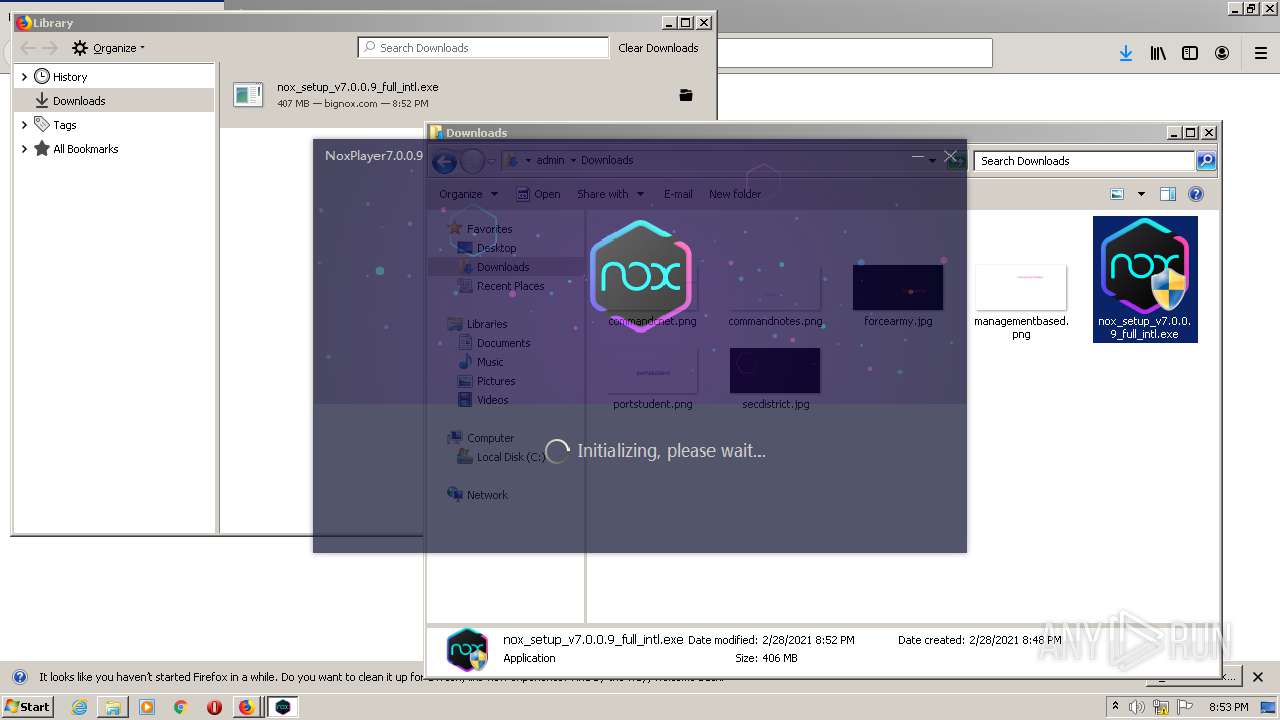Launch Chrome from the taskbar
Viewport: 1280px width, 720px height.
coord(180,707)
